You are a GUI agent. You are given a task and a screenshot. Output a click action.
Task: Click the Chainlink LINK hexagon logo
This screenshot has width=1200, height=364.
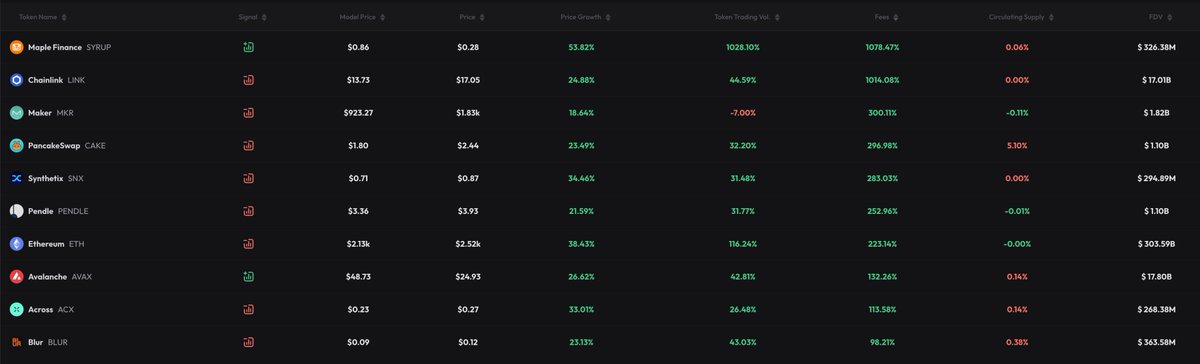16,80
